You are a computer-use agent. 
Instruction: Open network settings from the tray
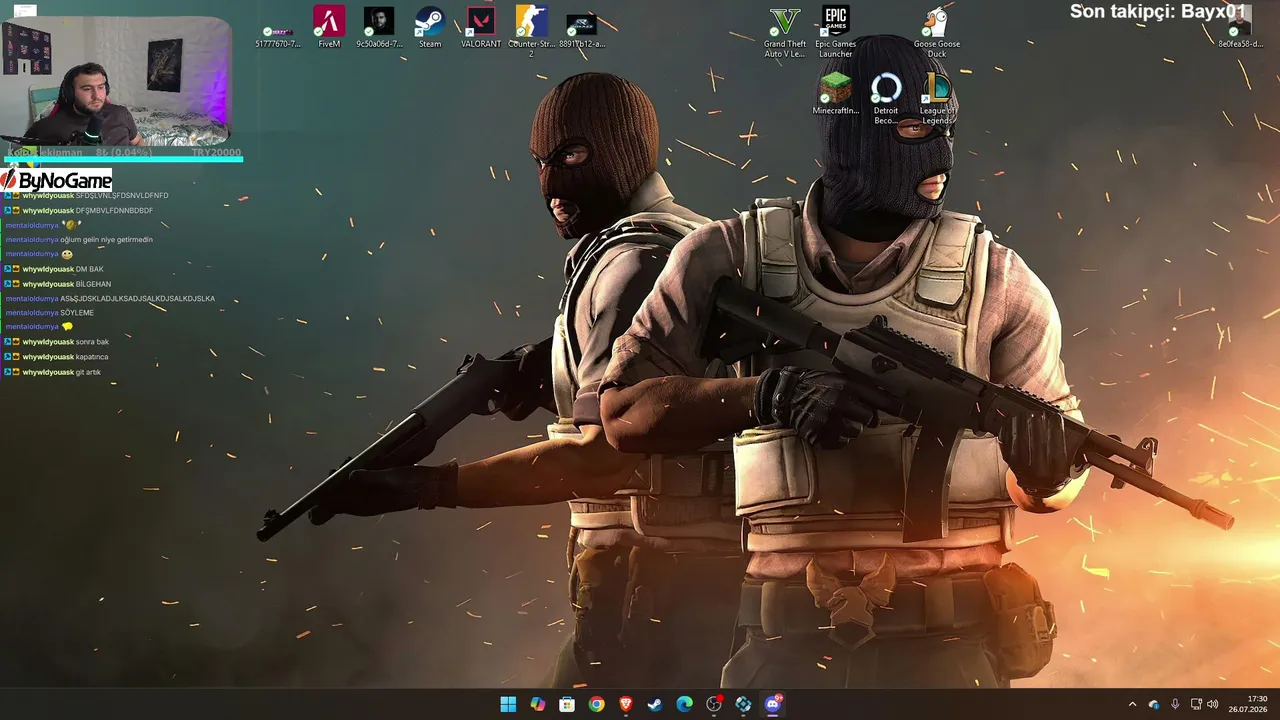coord(1196,704)
